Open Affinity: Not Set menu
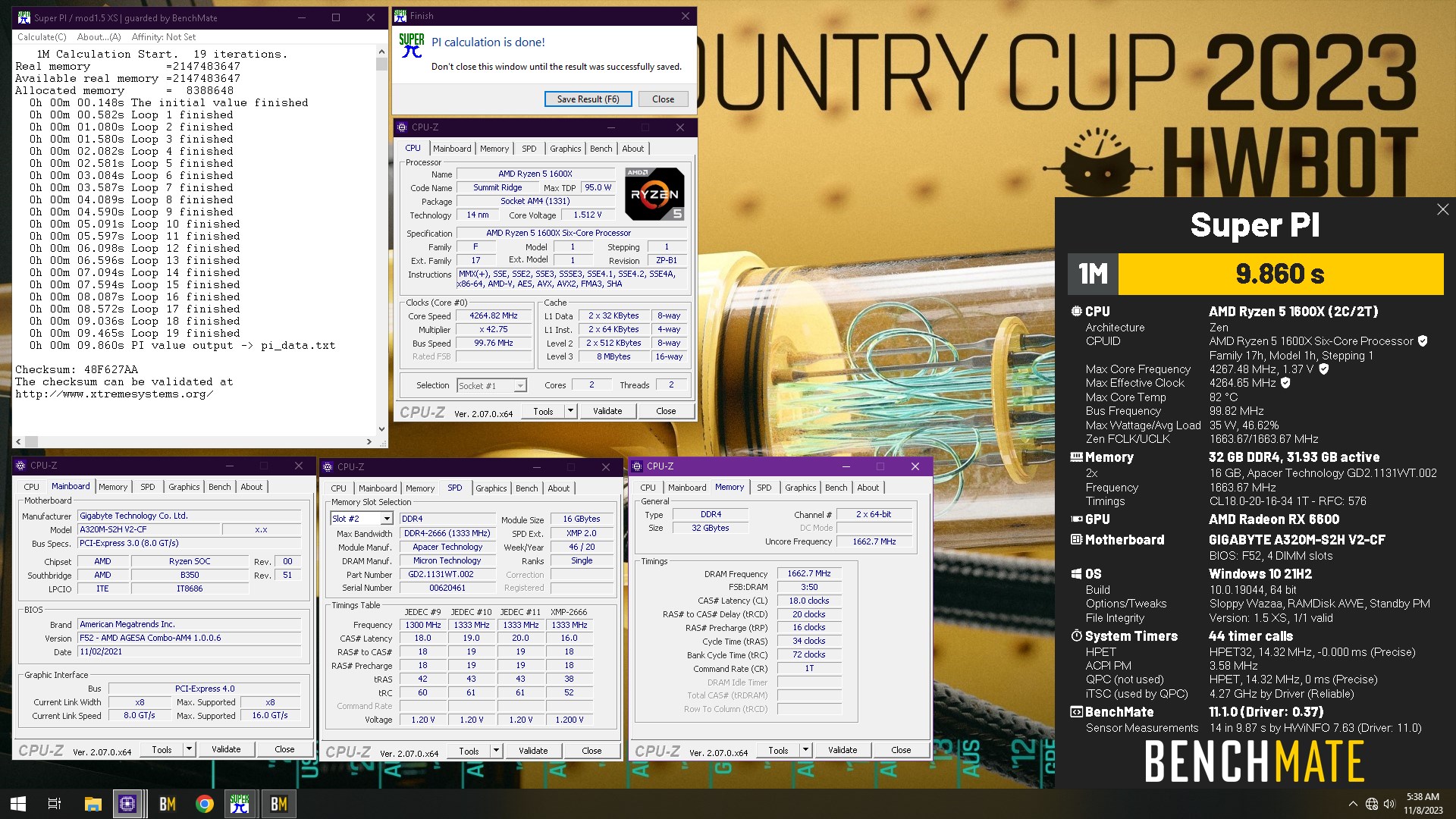Viewport: 1456px width, 819px height. point(164,37)
